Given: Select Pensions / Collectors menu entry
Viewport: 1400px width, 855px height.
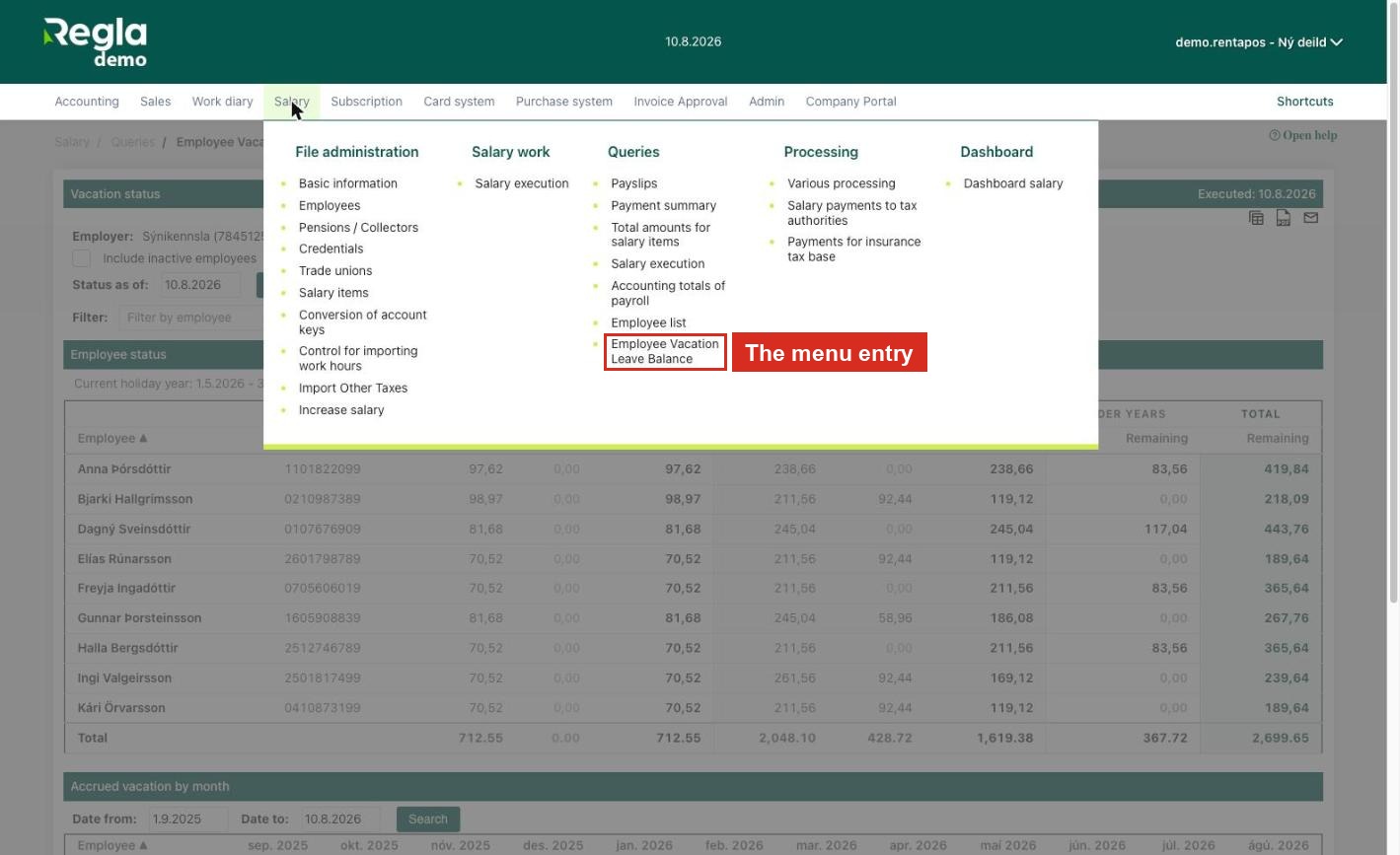Looking at the screenshot, I should point(358,227).
